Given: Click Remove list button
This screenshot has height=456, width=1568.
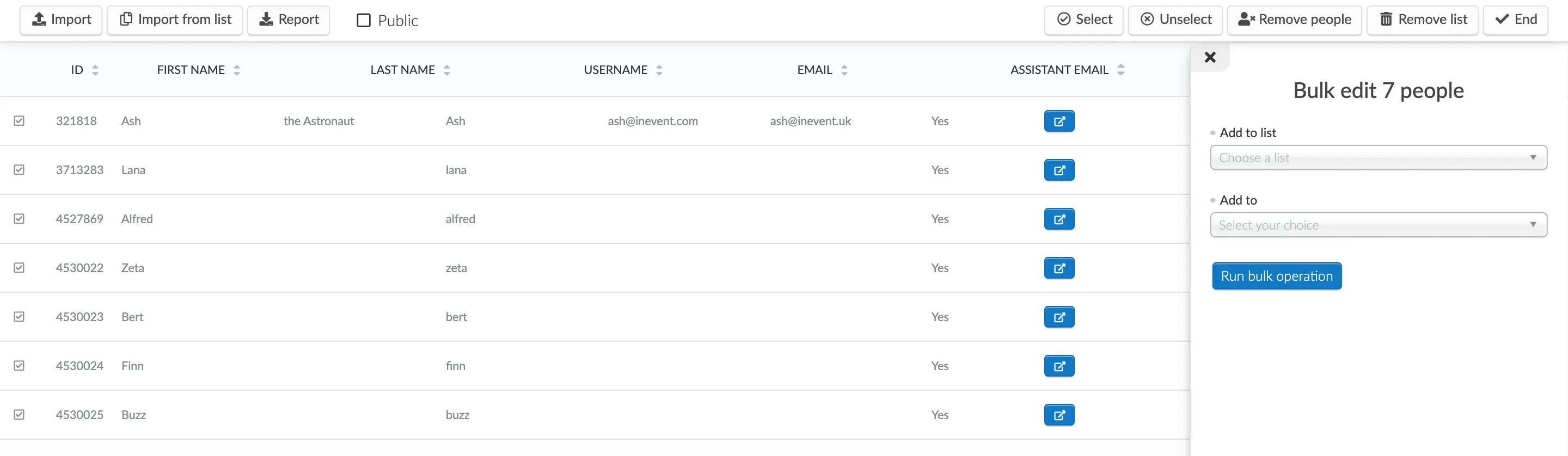Looking at the screenshot, I should (x=1423, y=20).
